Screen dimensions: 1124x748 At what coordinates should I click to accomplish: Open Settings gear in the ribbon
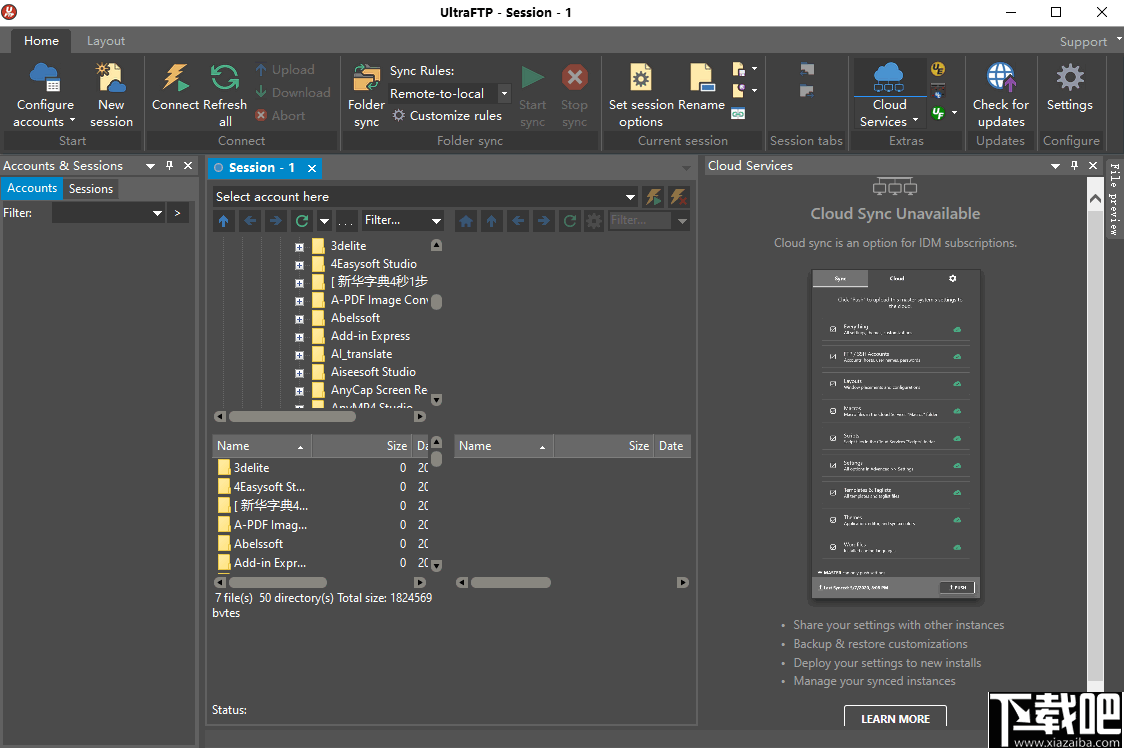click(x=1070, y=87)
